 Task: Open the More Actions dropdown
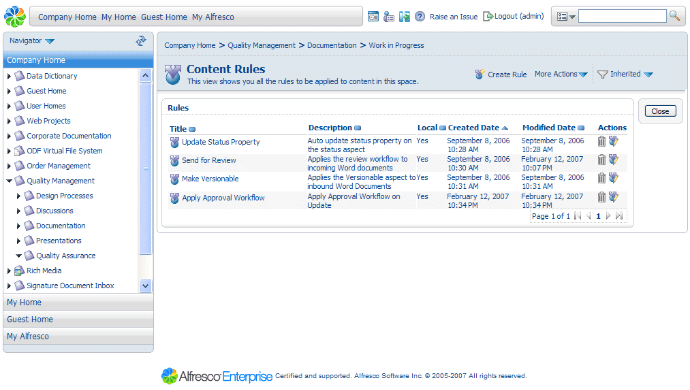tap(561, 74)
